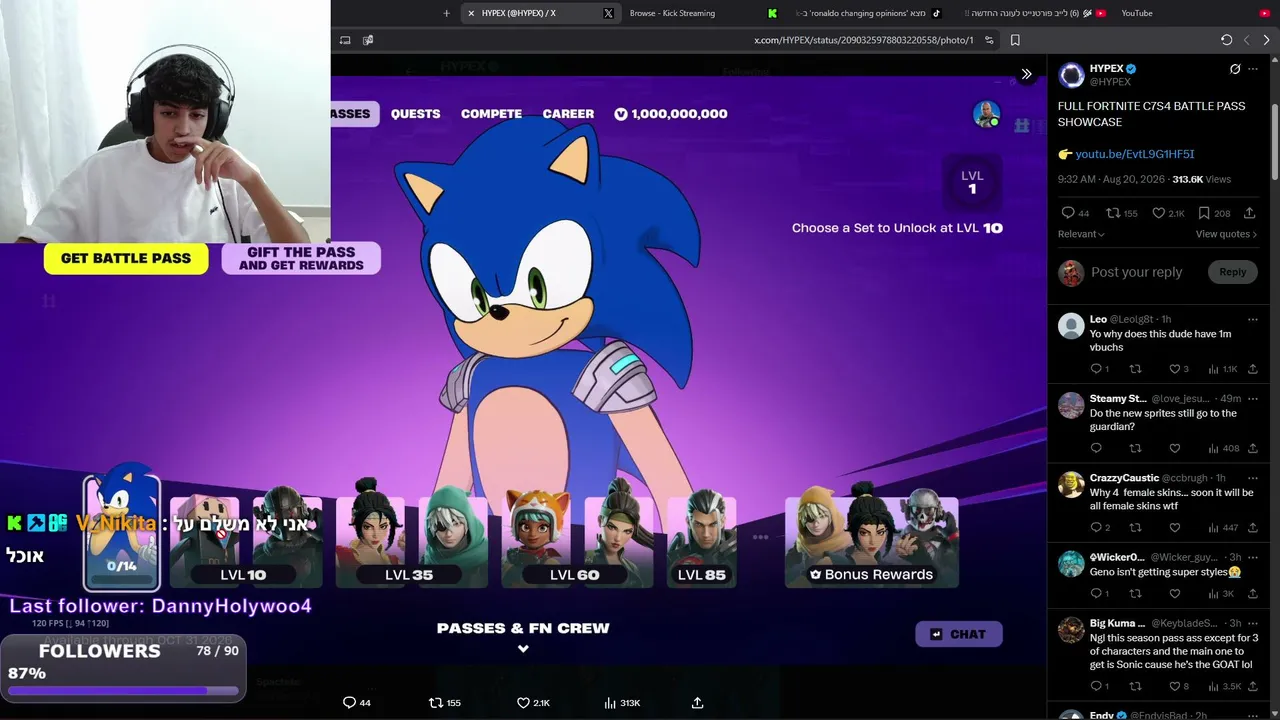Switch to 'ronaldo changing opinions' TikTok tab

click(x=868, y=13)
